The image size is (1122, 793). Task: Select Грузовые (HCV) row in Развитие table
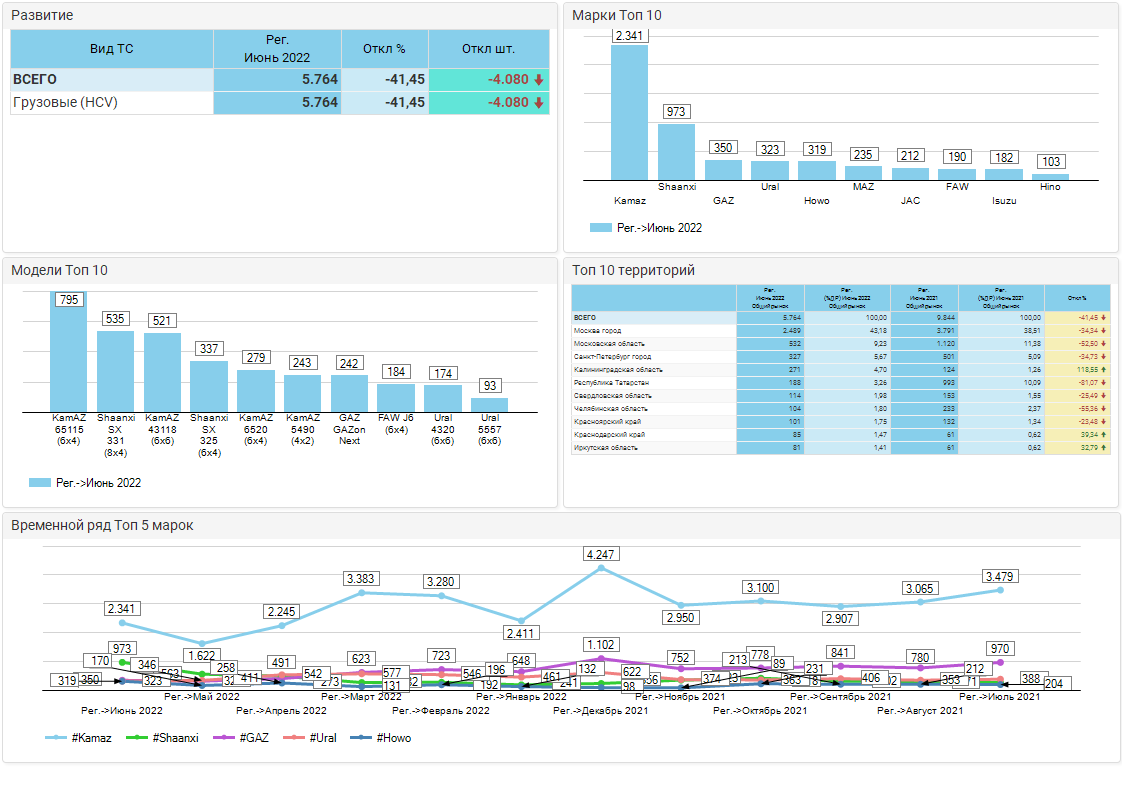coord(111,103)
